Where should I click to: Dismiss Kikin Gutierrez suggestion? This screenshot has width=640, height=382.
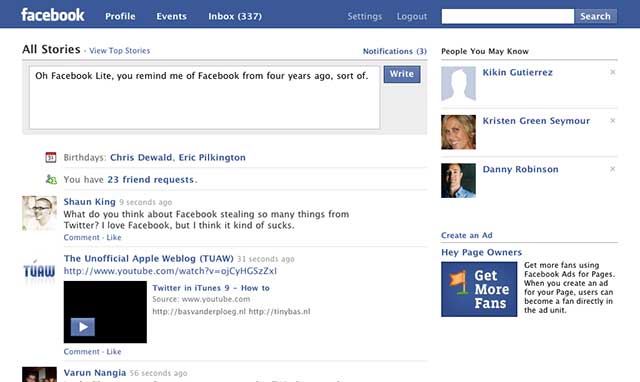(612, 72)
